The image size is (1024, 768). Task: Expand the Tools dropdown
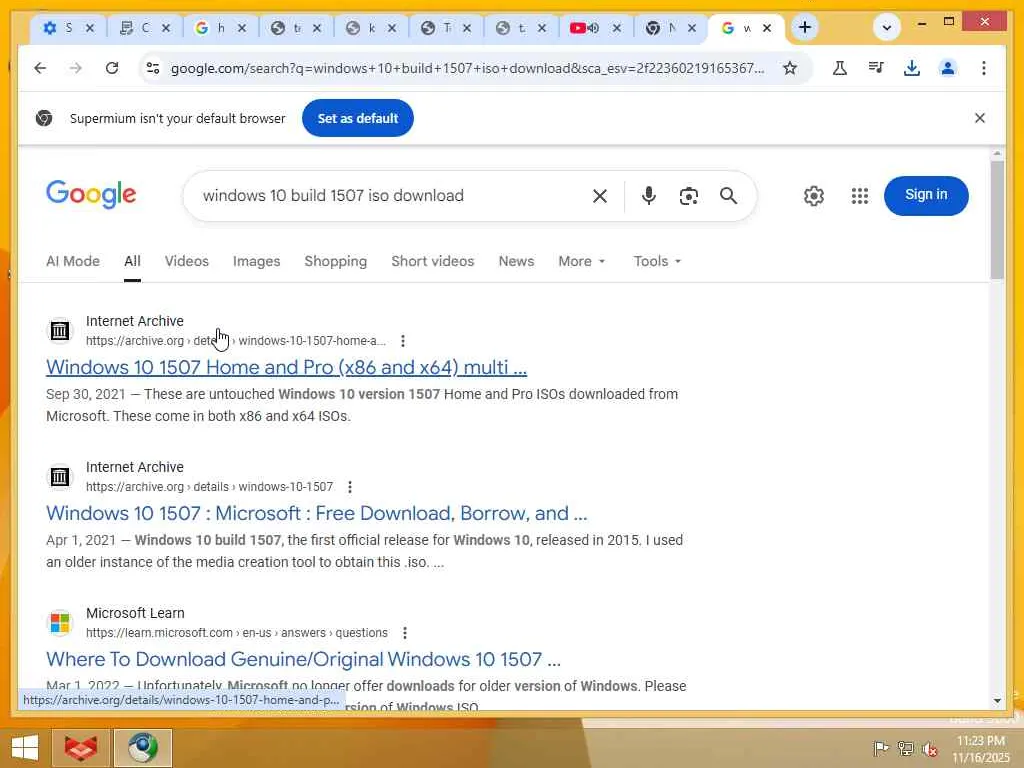pyautogui.click(x=657, y=261)
